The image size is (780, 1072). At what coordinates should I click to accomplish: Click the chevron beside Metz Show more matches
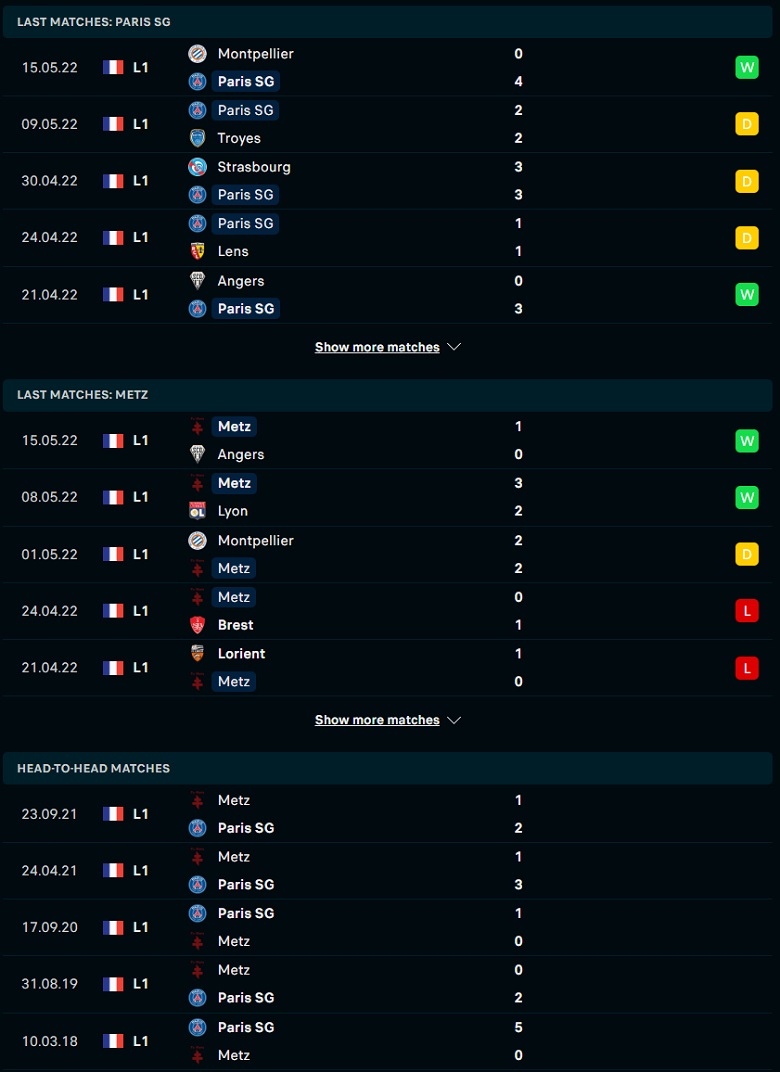[454, 721]
